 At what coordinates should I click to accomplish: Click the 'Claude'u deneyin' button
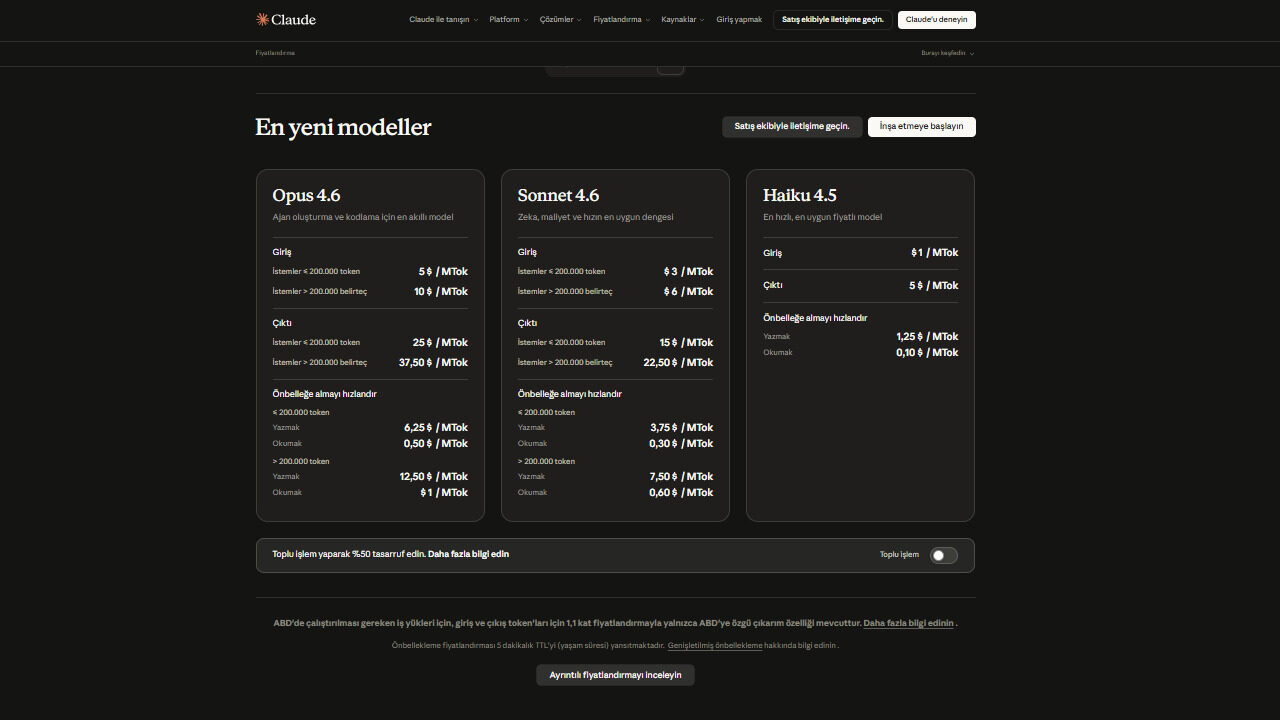(x=936, y=20)
